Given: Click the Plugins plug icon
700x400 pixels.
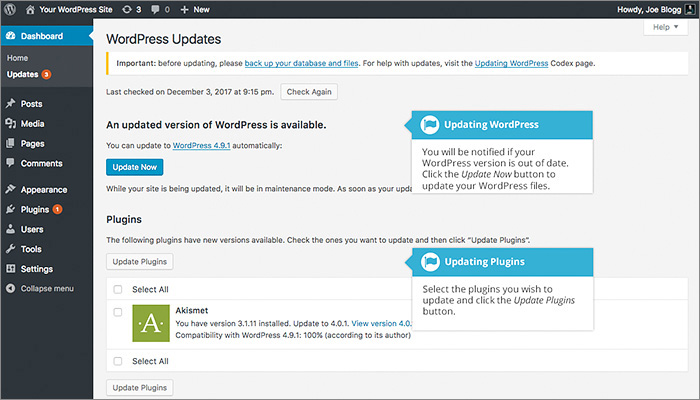Looking at the screenshot, I should pos(11,209).
